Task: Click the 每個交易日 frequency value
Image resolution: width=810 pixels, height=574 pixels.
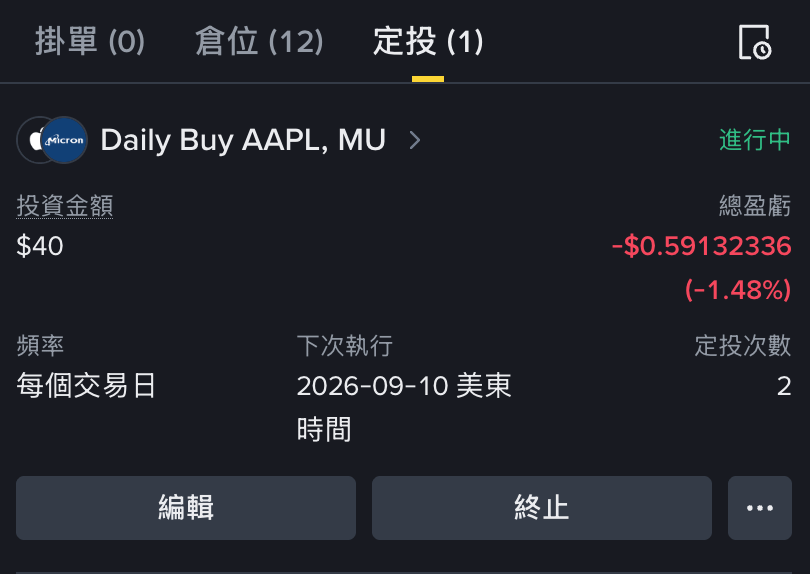Action: coord(86,386)
